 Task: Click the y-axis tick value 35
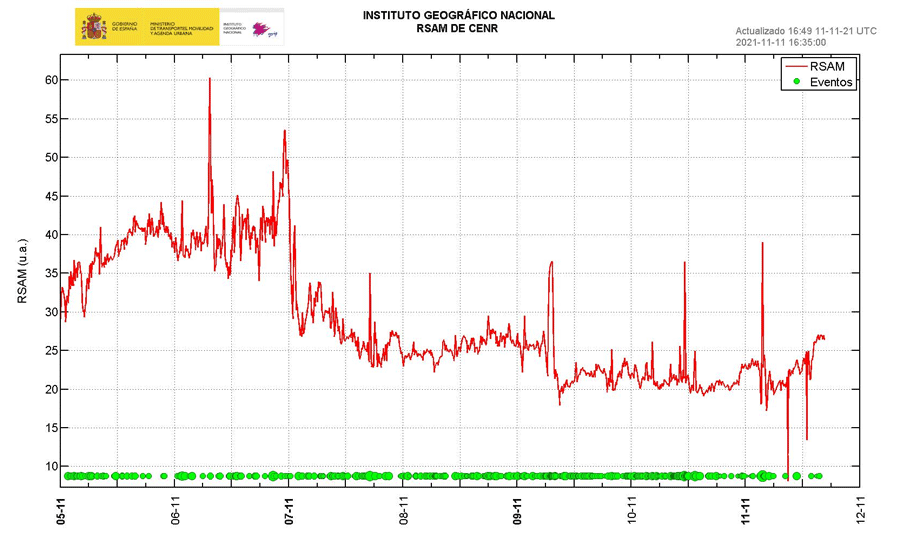tap(52, 273)
